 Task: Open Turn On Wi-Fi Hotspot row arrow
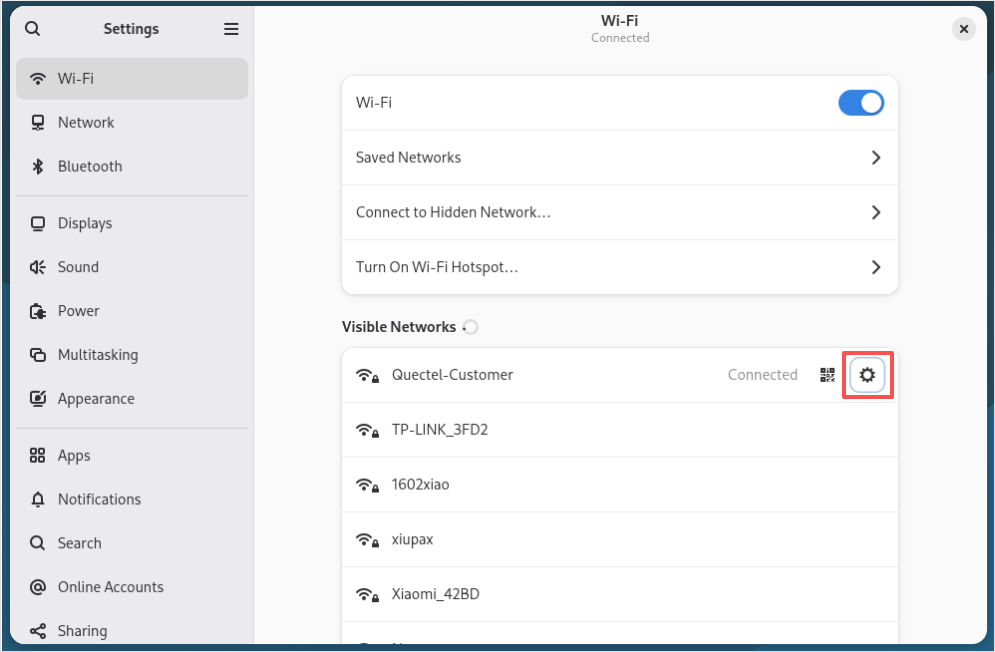pyautogui.click(x=876, y=267)
